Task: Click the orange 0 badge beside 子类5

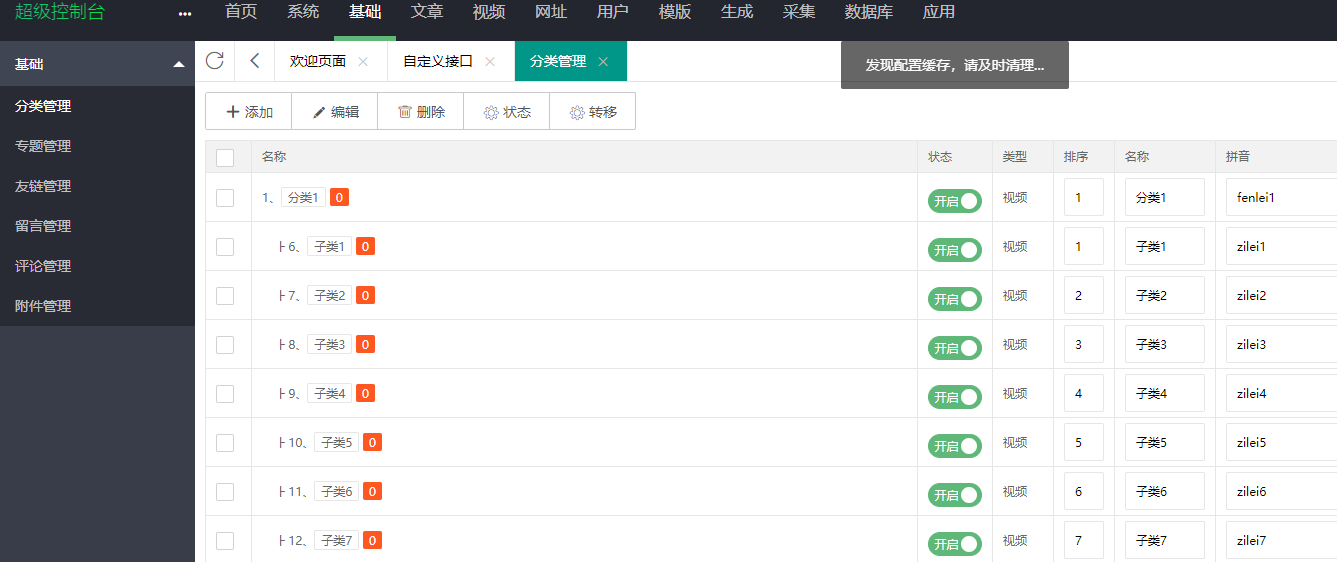Action: 372,442
